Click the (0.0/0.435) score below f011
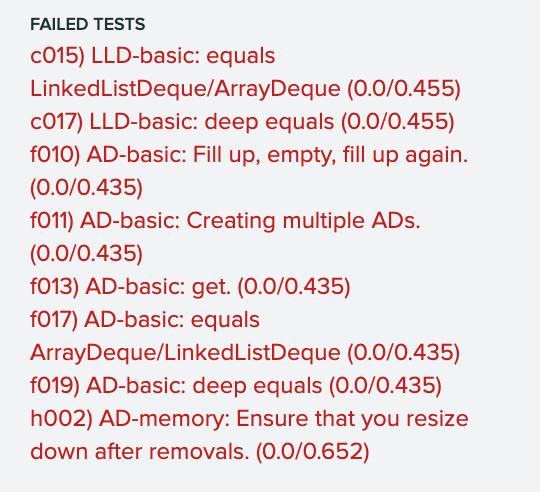Screen dimensions: 540x492 (x=86, y=254)
